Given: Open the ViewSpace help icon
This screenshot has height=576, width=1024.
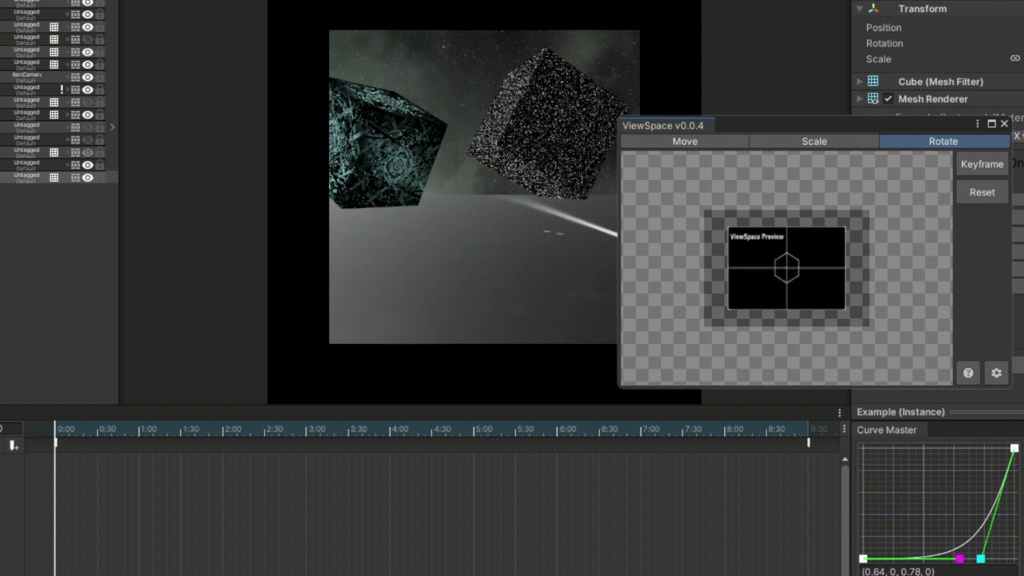Looking at the screenshot, I should point(968,372).
